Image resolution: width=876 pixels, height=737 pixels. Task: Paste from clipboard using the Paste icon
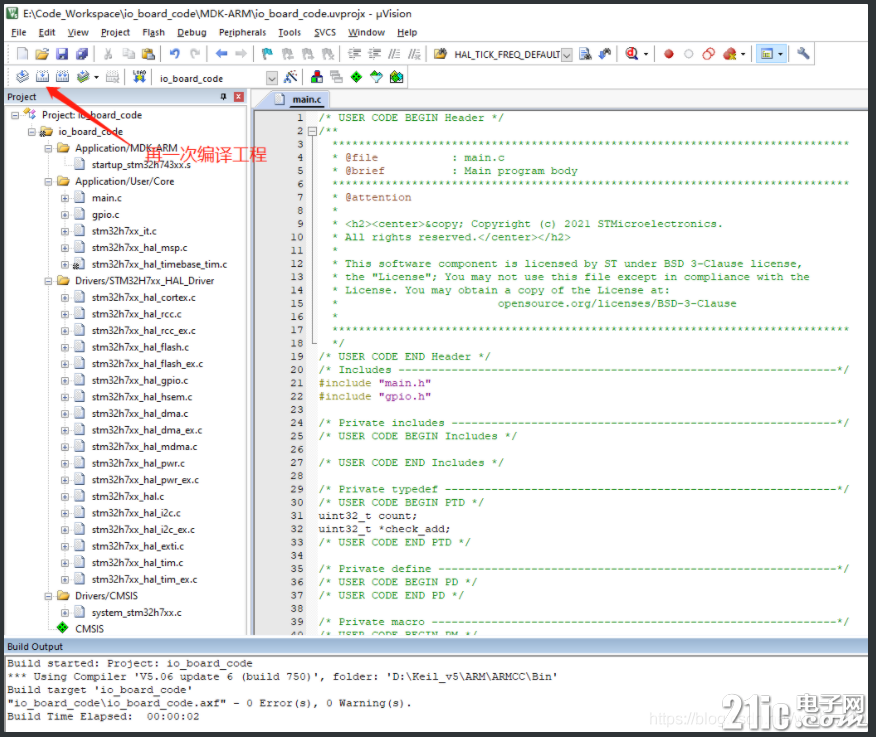(148, 54)
